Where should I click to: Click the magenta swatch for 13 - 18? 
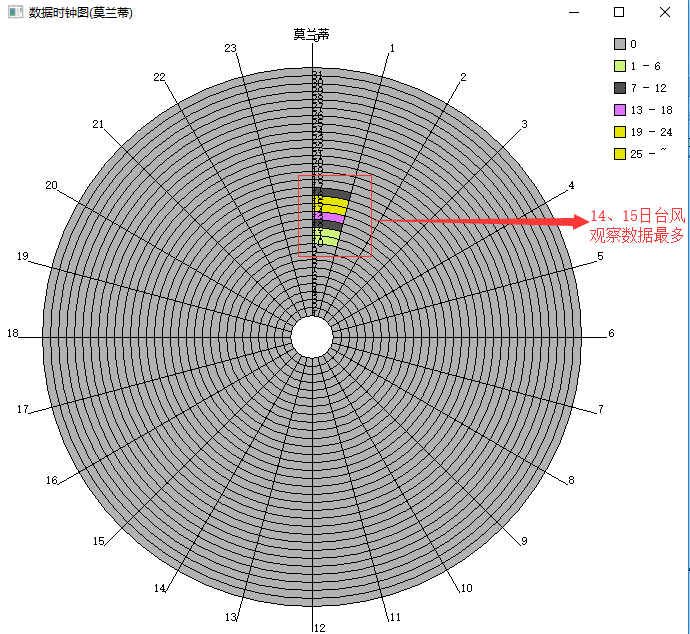click(x=620, y=110)
